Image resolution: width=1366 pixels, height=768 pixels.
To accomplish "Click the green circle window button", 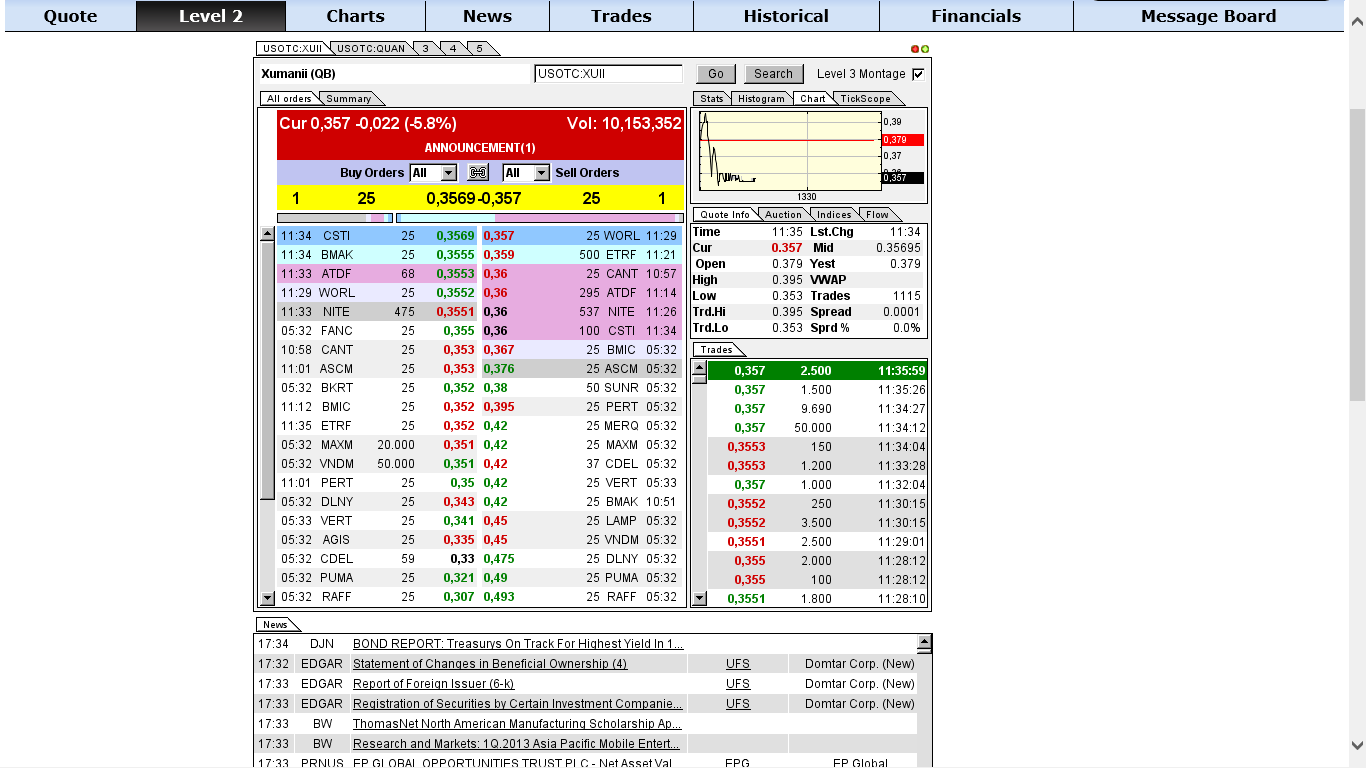I will [x=925, y=49].
